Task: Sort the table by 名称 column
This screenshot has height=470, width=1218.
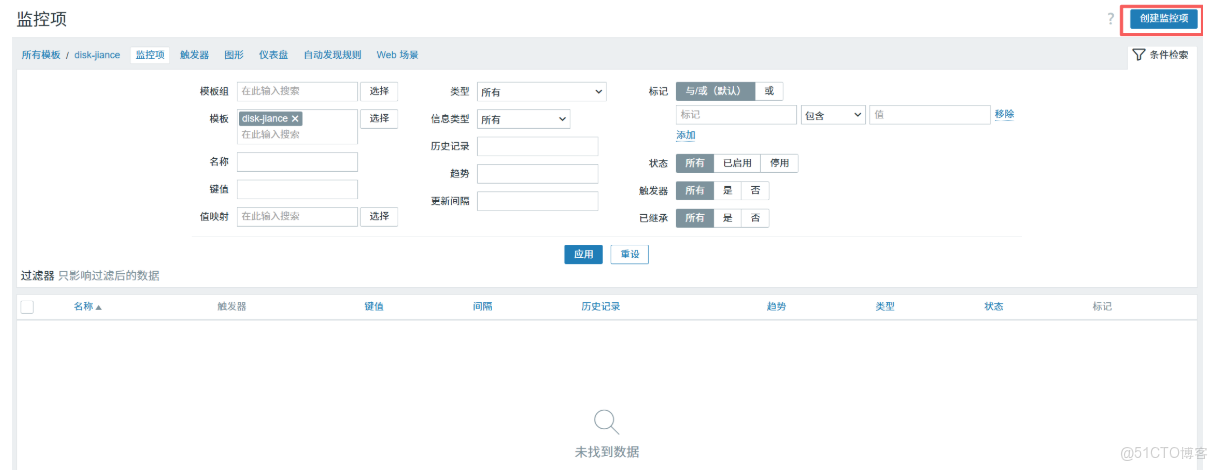Action: [x=88, y=306]
